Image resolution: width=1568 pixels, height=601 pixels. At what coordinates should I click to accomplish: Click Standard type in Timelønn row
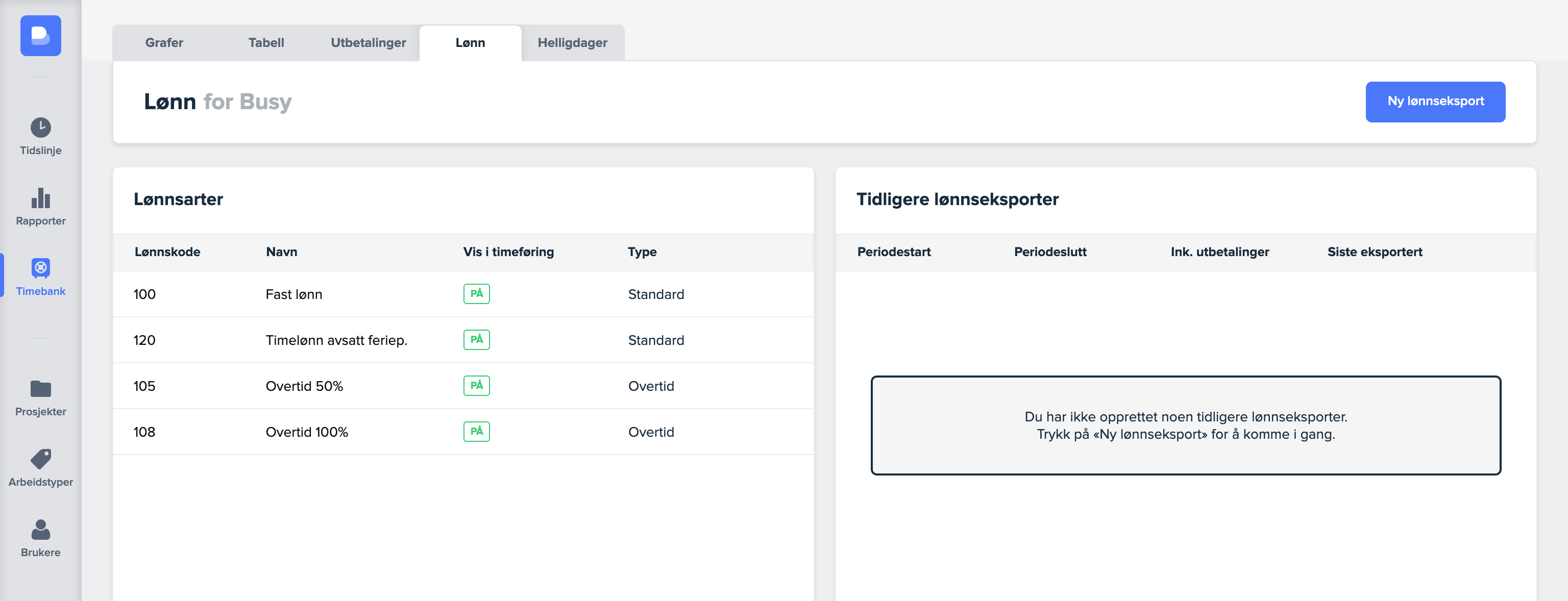click(x=656, y=340)
